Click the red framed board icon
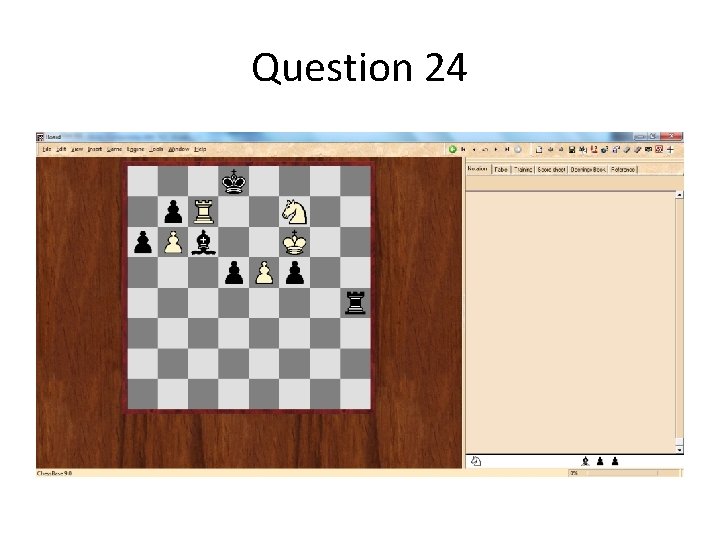 pos(659,149)
